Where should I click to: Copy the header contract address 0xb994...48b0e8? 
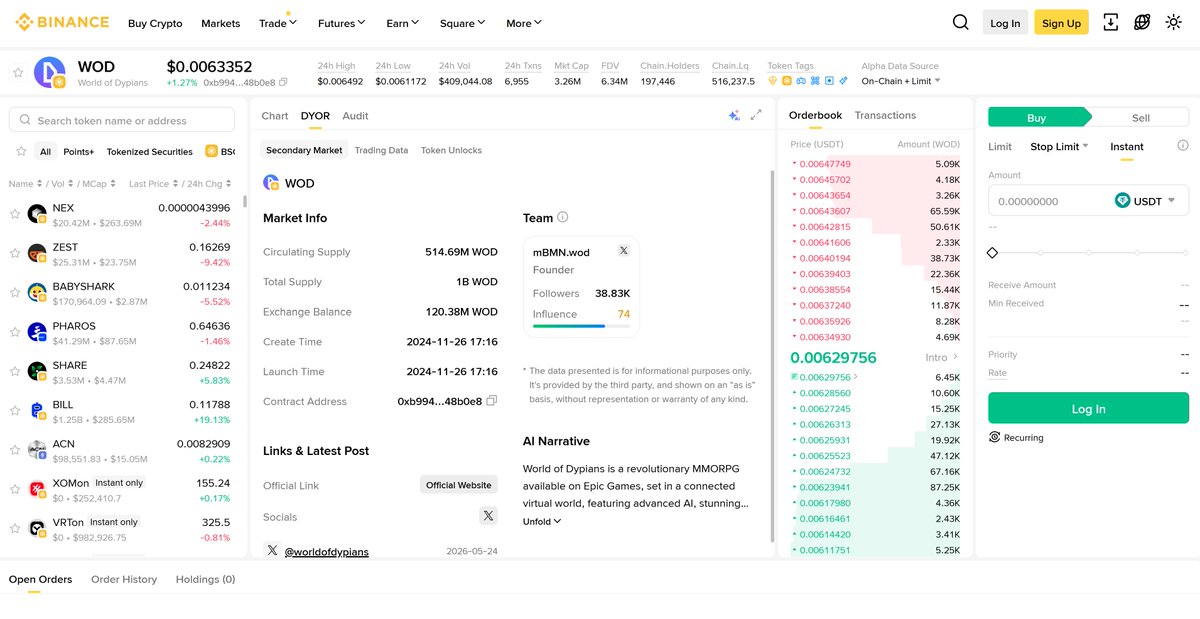point(284,82)
